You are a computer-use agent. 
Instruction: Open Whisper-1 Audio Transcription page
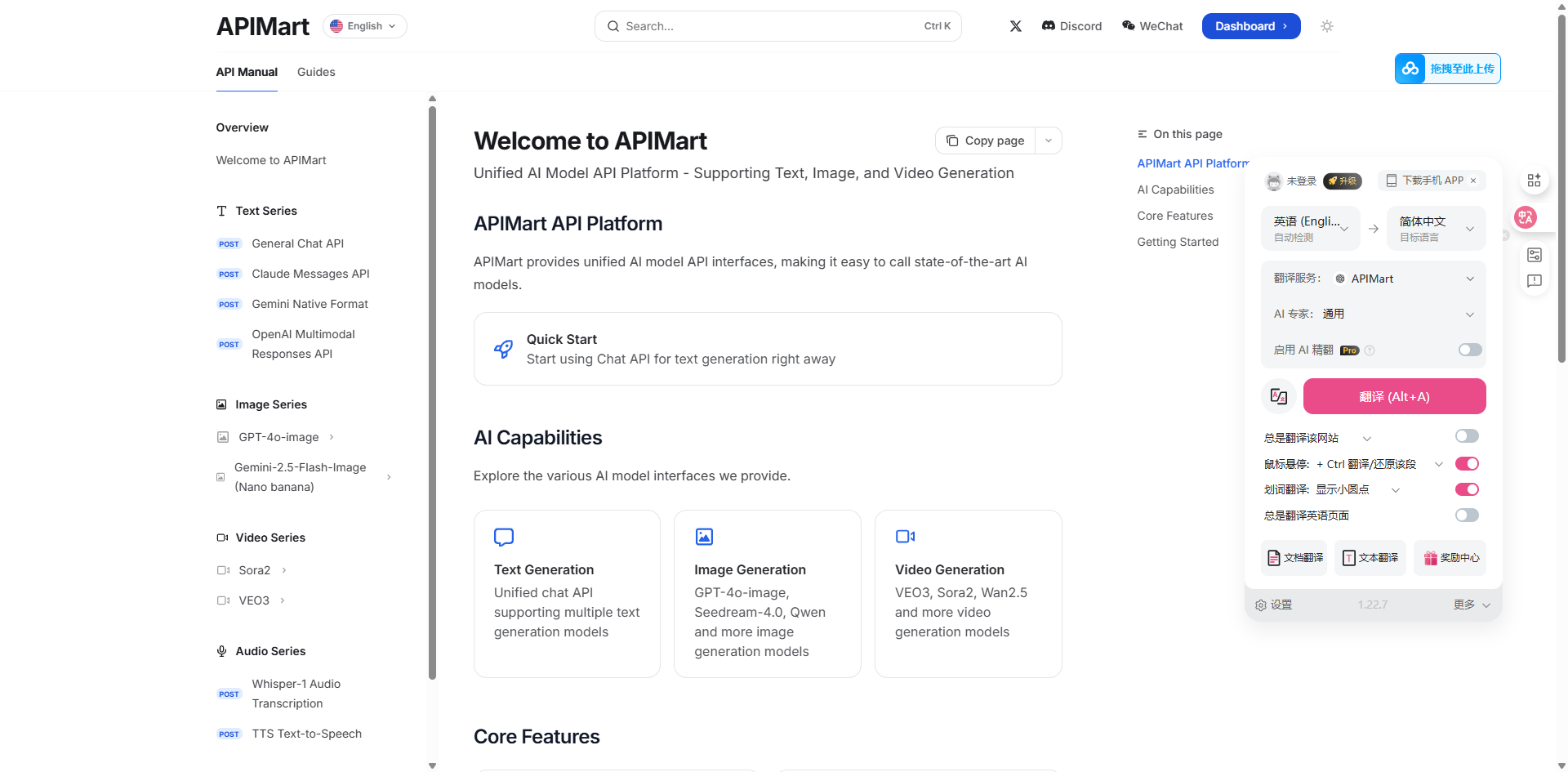pos(296,694)
